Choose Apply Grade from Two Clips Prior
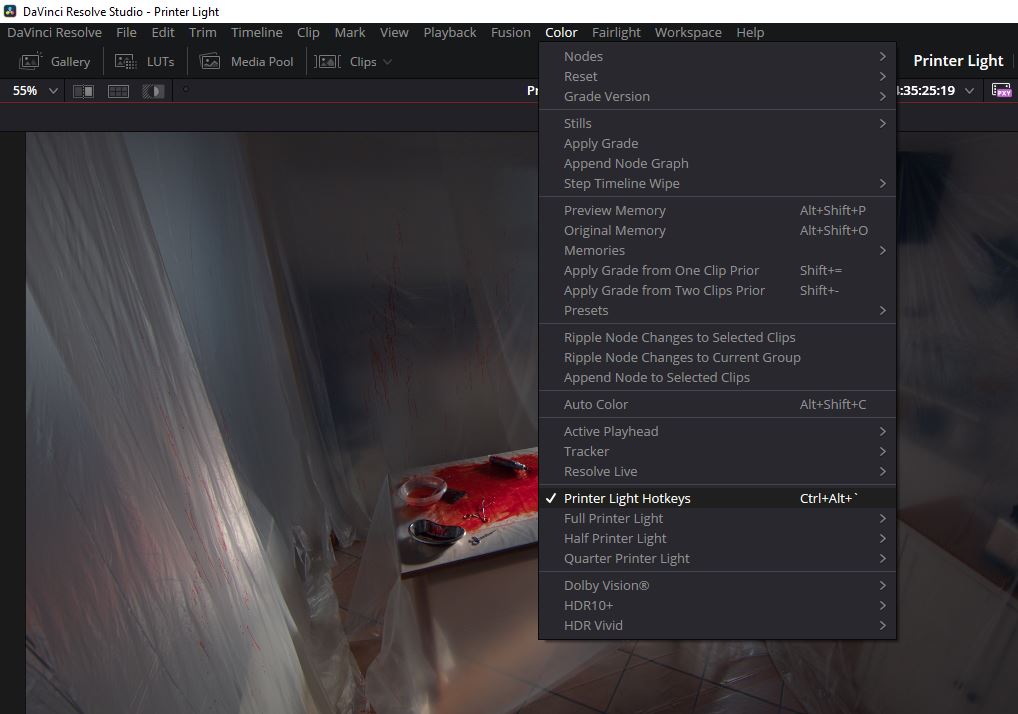The width and height of the screenshot is (1018, 714). (717, 291)
